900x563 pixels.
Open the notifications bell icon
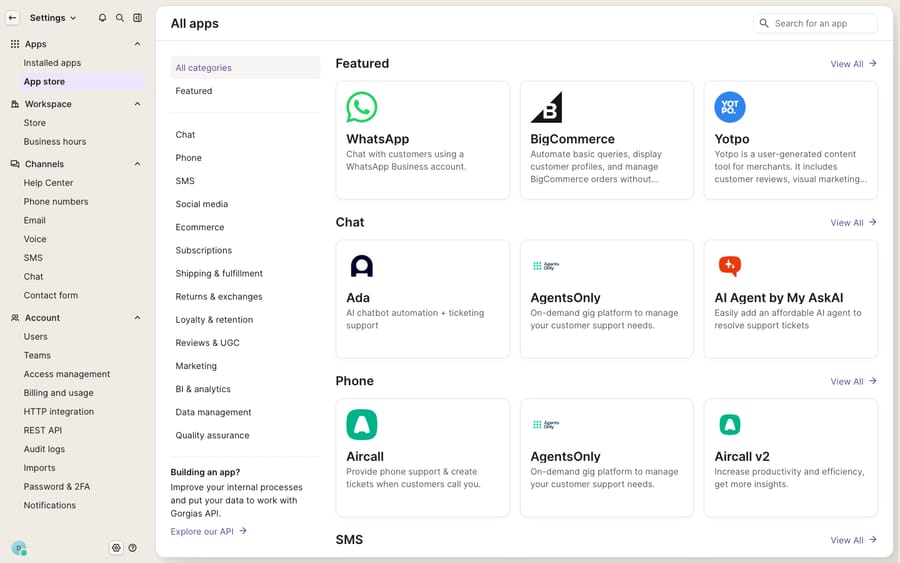click(x=102, y=18)
